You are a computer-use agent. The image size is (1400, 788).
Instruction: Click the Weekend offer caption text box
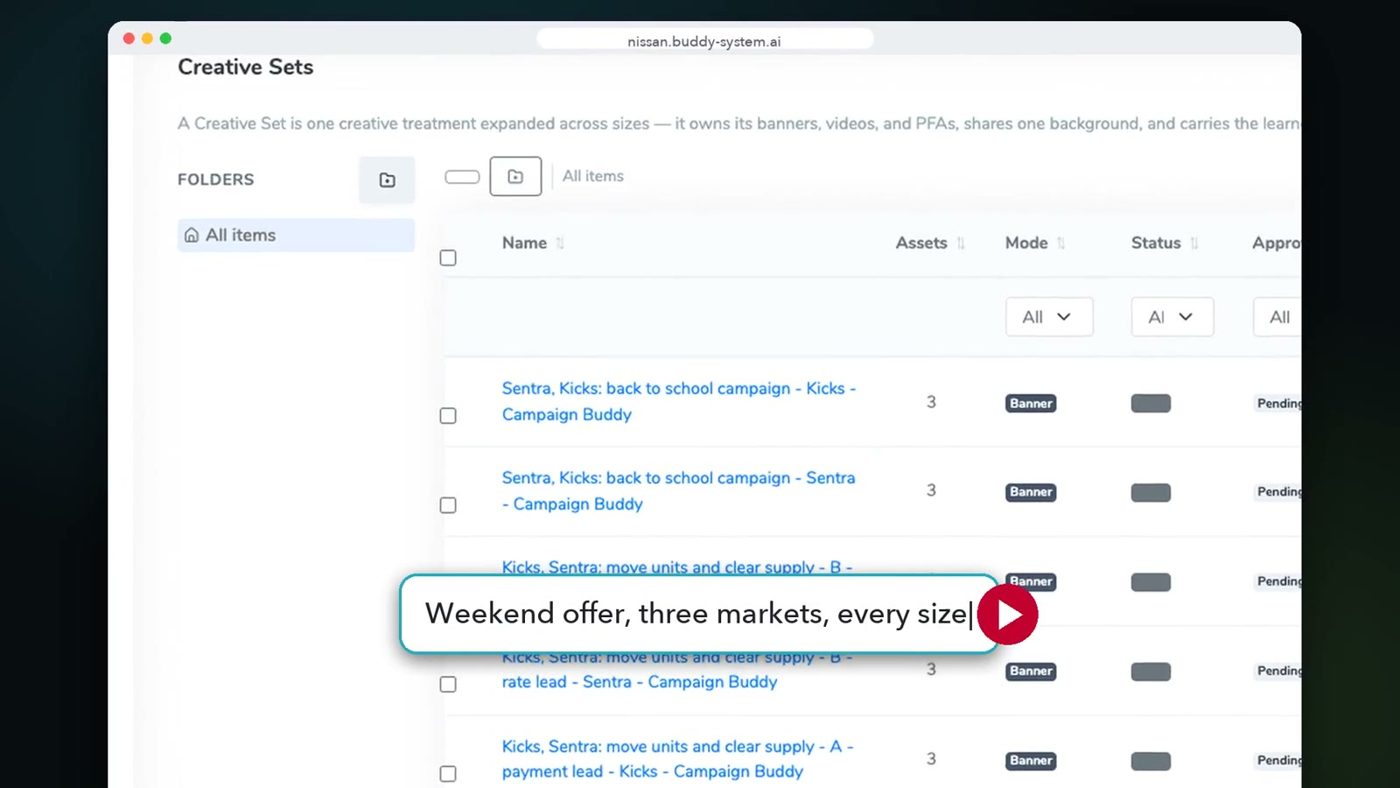pyautogui.click(x=699, y=614)
